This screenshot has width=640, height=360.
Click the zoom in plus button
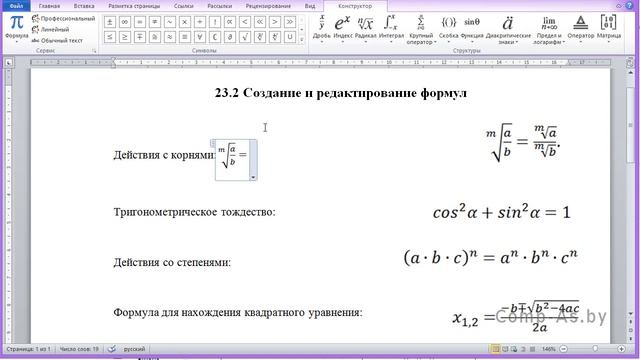[x=621, y=349]
